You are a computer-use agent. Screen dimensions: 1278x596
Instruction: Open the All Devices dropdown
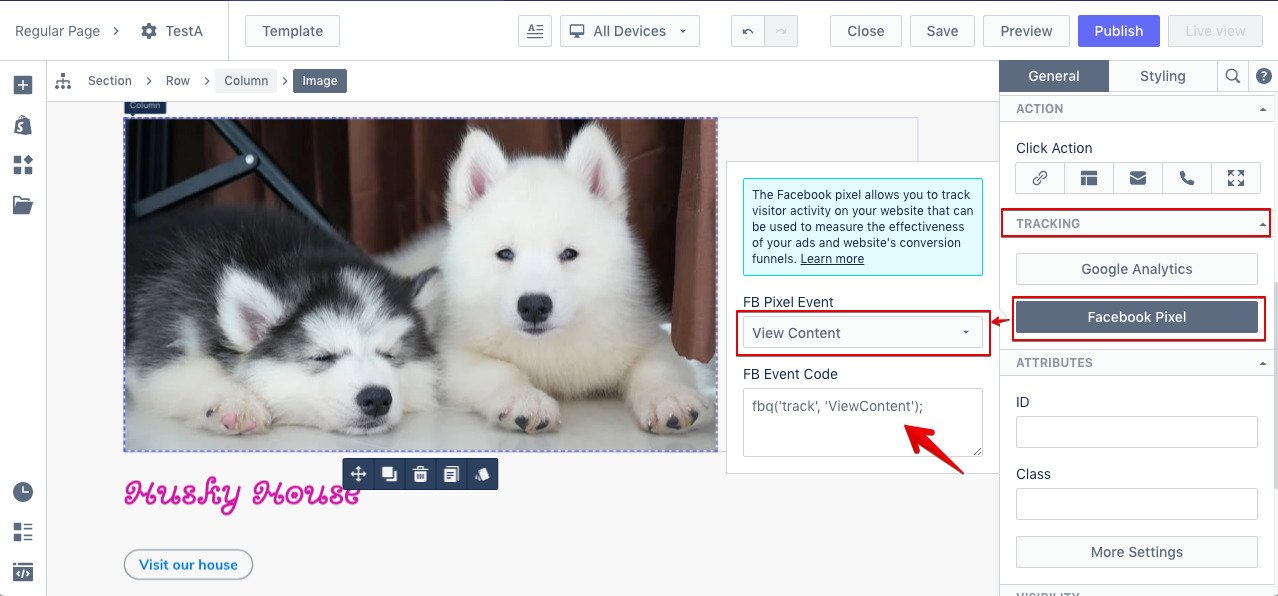tap(629, 31)
